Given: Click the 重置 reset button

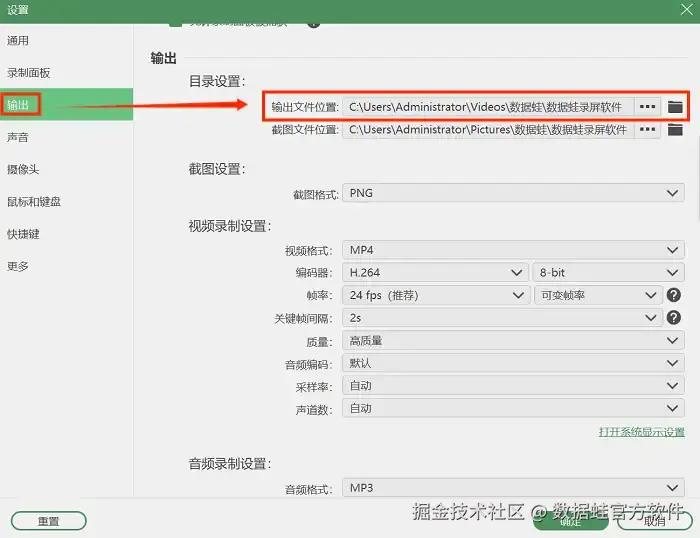Looking at the screenshot, I should click(48, 521).
